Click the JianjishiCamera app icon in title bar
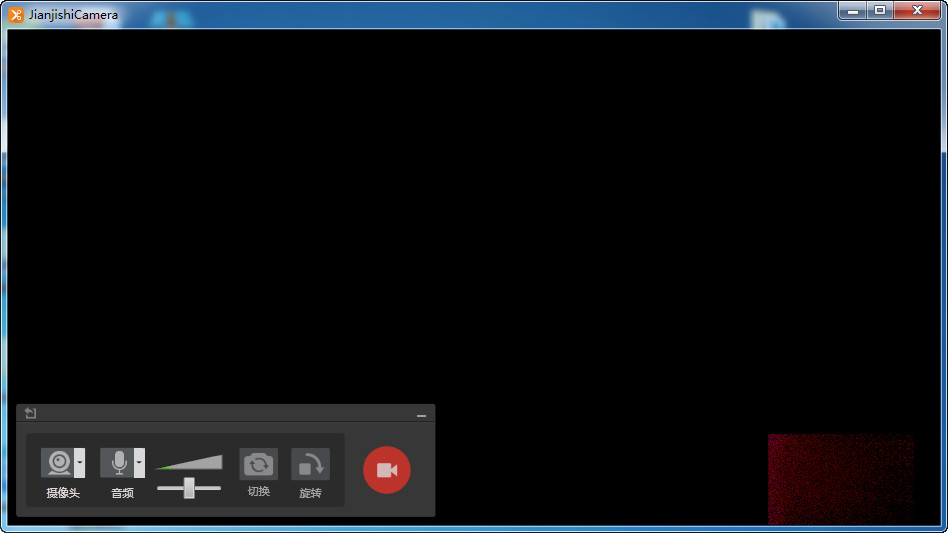Viewport: 948px width, 533px height. click(x=16, y=15)
